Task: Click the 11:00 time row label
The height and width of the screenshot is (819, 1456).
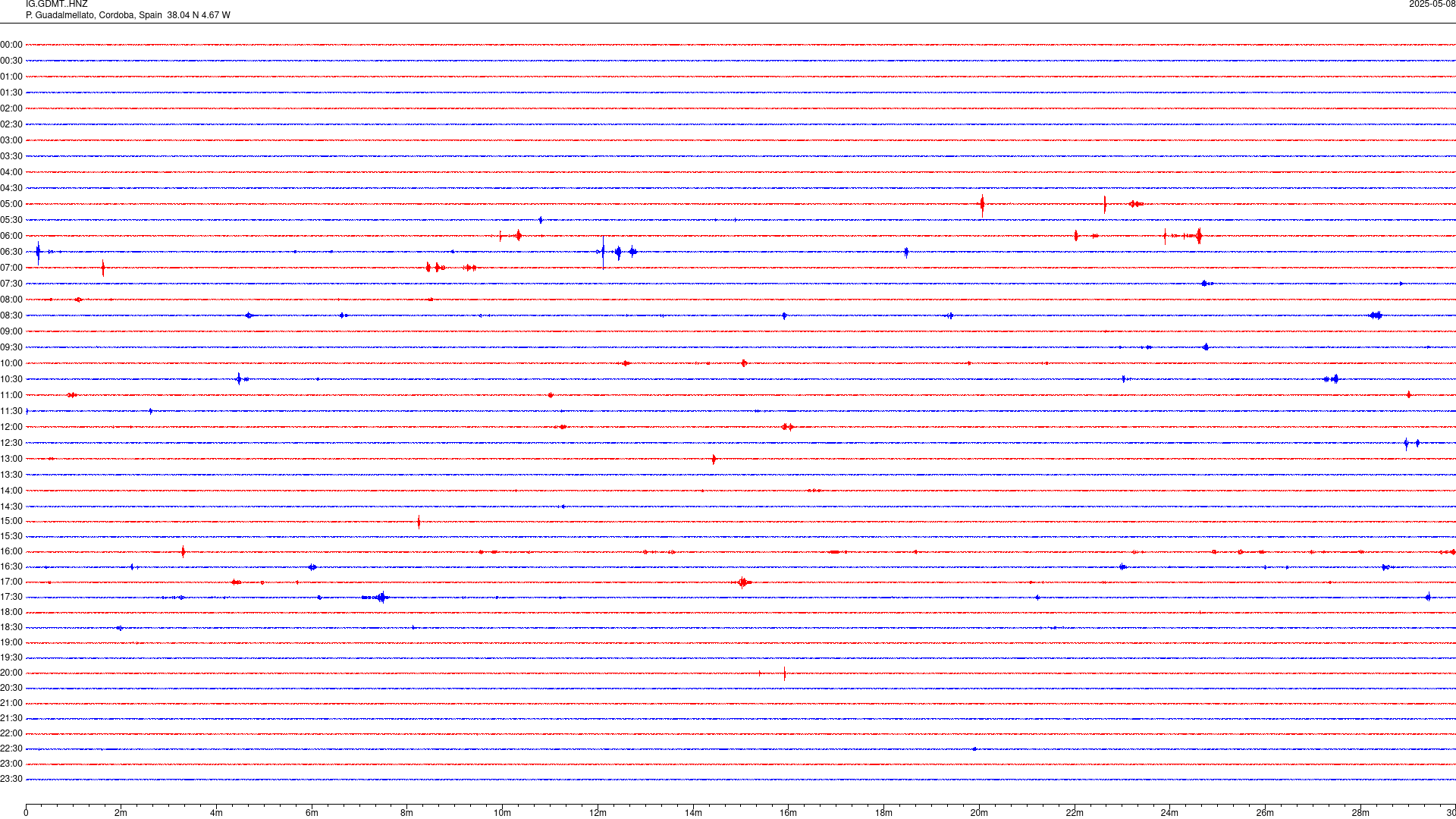Action: point(11,395)
